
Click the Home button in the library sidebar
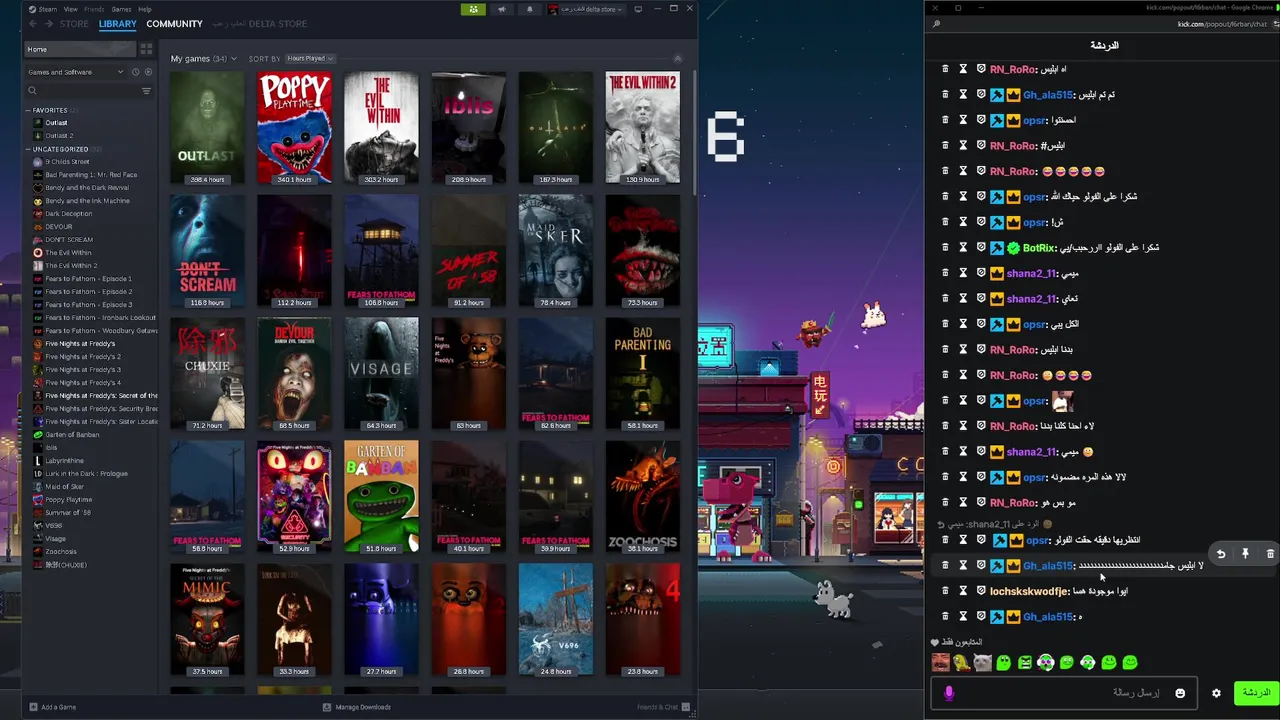[80, 49]
